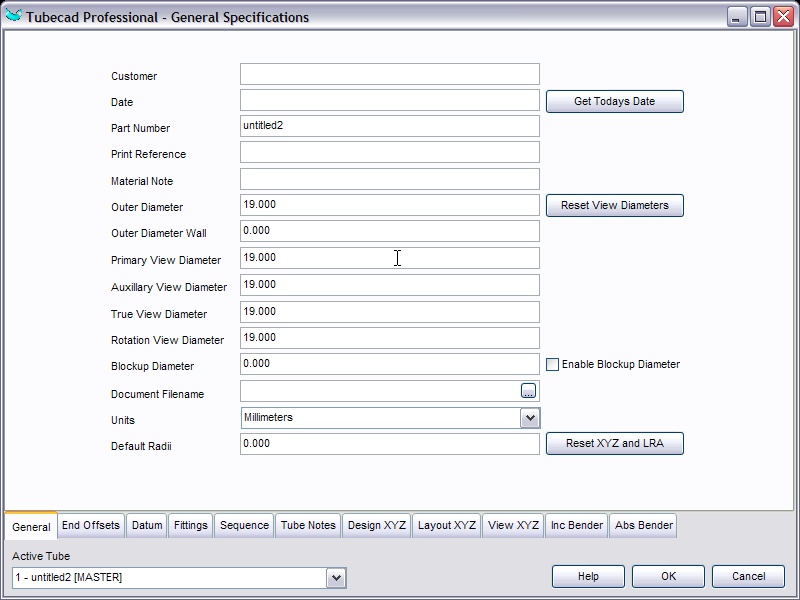This screenshot has width=800, height=600.
Task: Select the Inc Bender tab
Action: tap(577, 525)
